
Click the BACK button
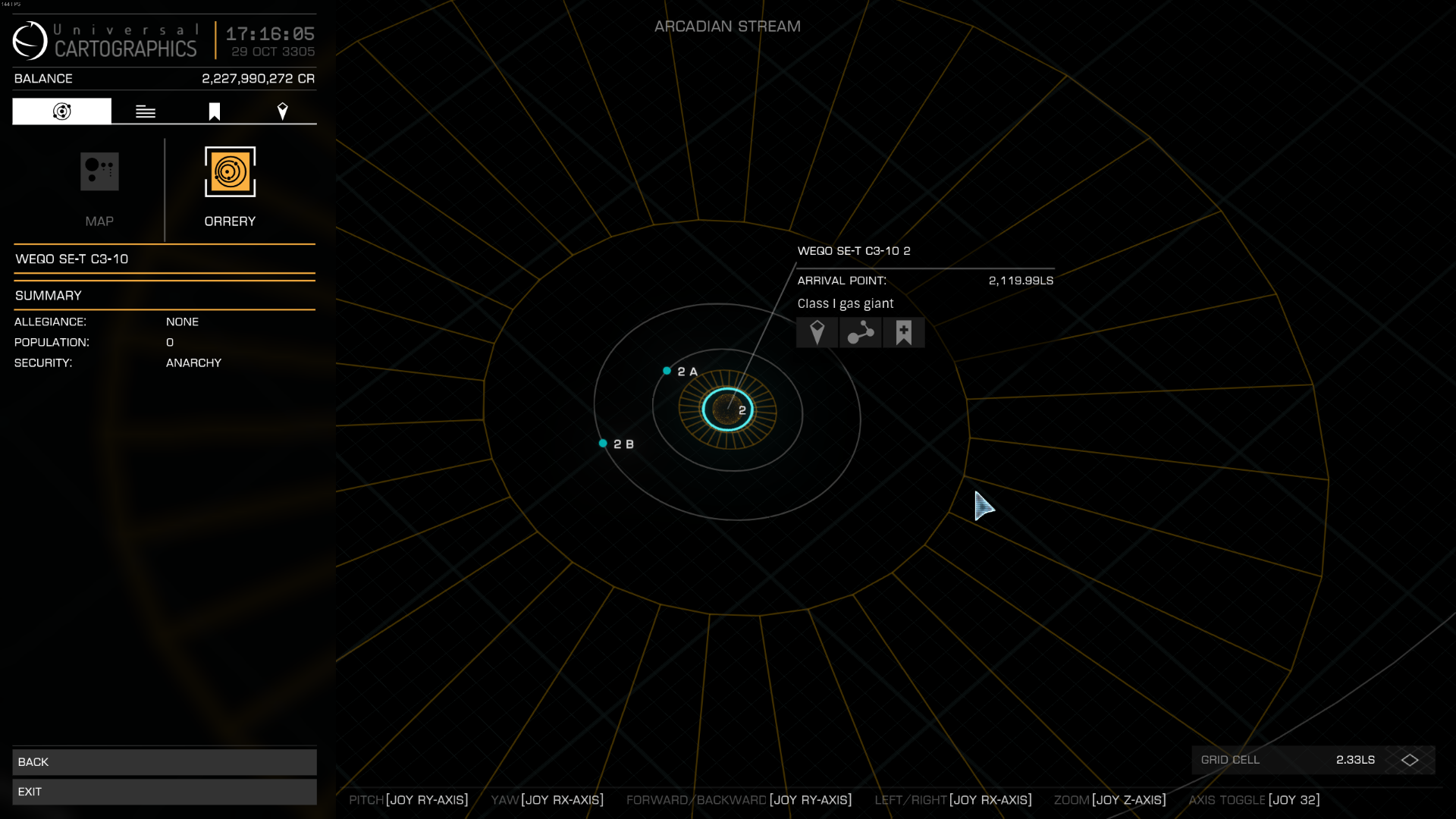[x=165, y=762]
